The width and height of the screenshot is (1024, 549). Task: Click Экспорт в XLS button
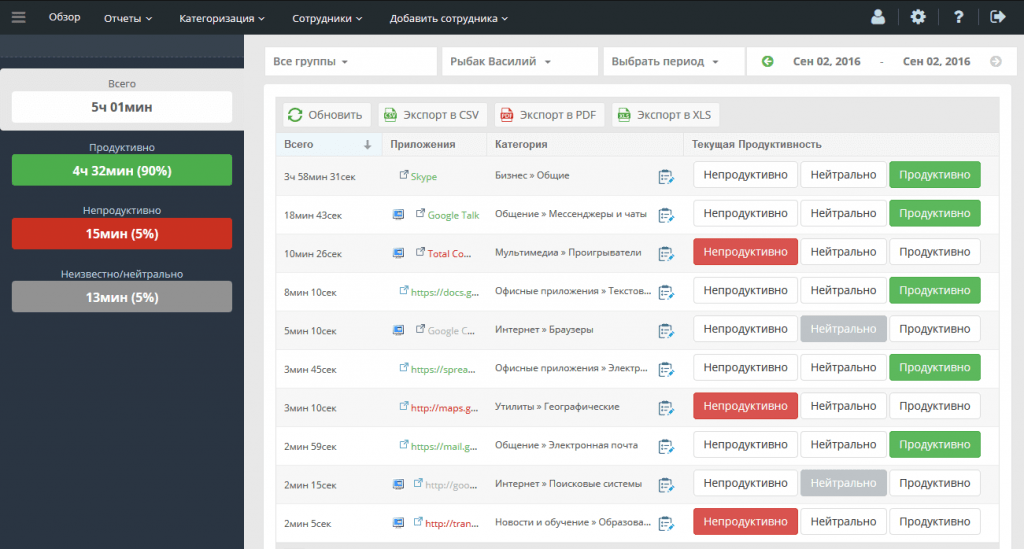click(665, 115)
